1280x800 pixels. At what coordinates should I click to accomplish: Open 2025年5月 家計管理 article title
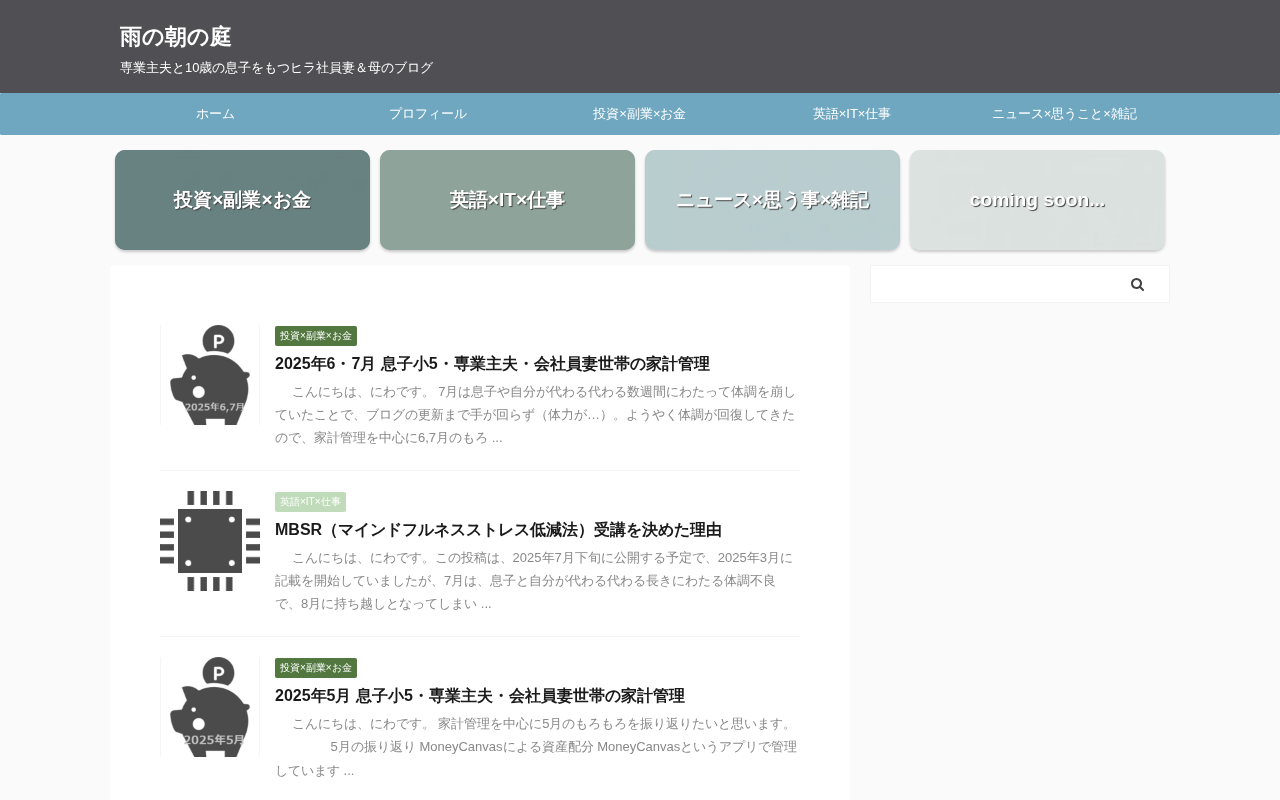click(x=480, y=696)
